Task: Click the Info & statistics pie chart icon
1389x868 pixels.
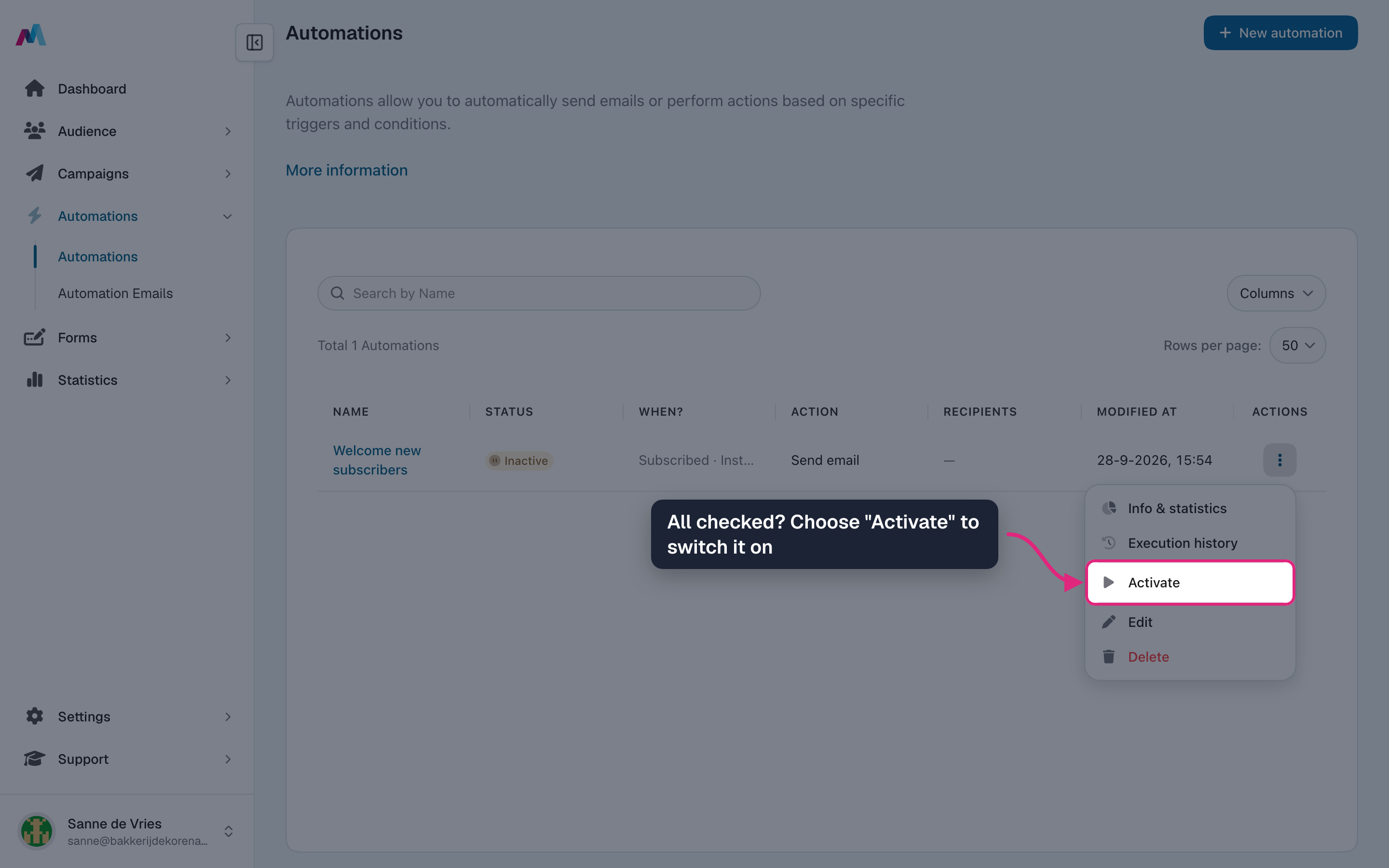Action: coord(1109,508)
